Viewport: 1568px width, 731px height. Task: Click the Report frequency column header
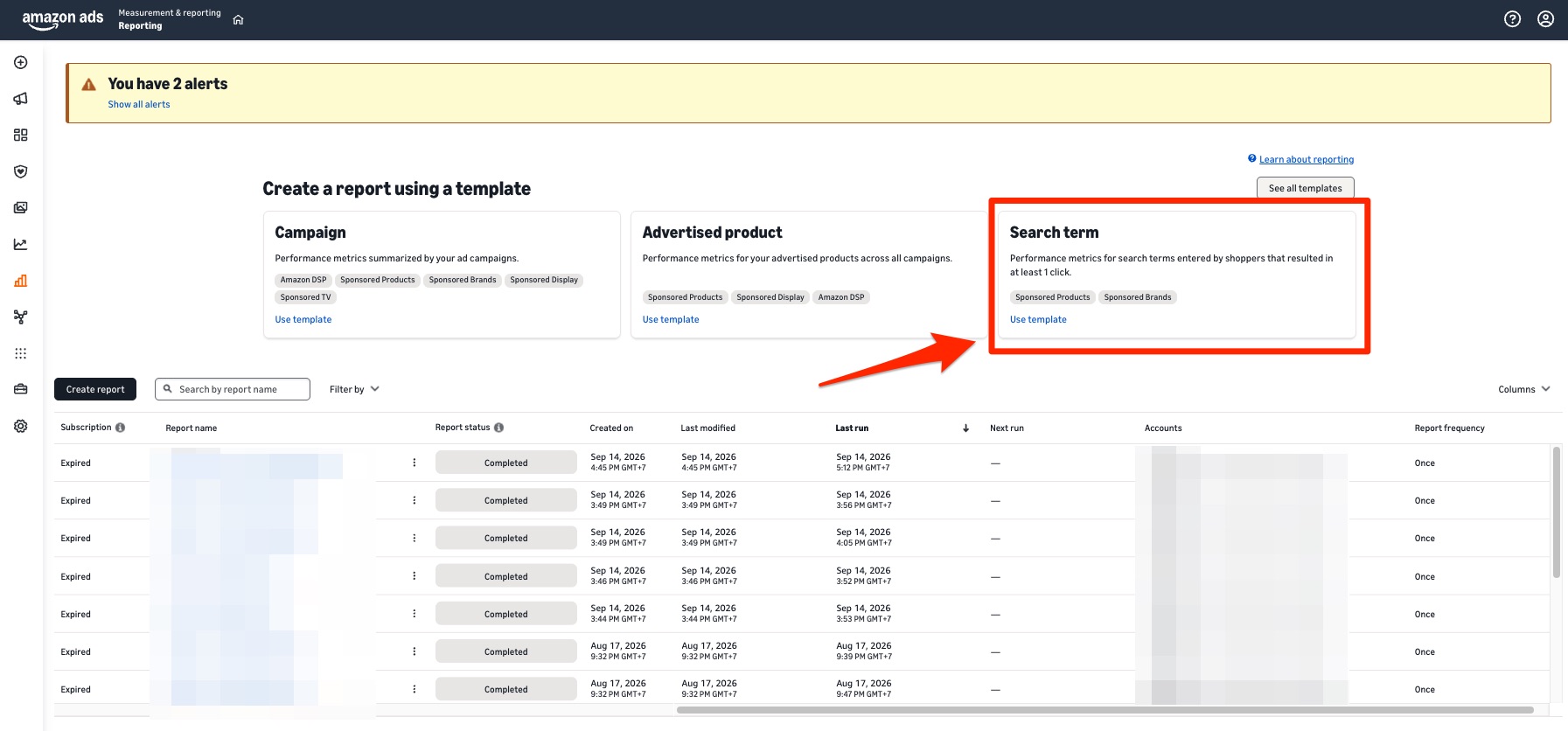[1449, 428]
